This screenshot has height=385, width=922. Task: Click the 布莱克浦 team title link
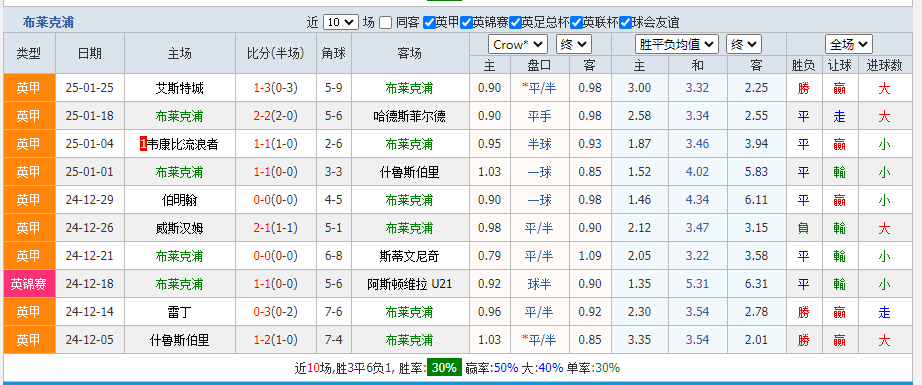point(48,23)
